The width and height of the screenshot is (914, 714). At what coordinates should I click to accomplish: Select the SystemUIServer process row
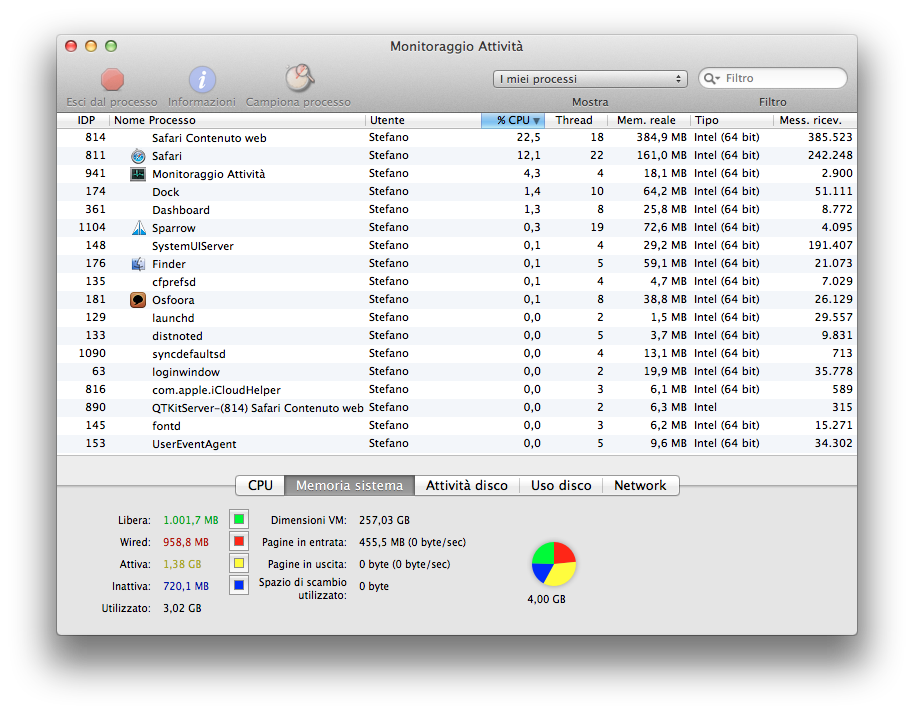pyautogui.click(x=457, y=245)
